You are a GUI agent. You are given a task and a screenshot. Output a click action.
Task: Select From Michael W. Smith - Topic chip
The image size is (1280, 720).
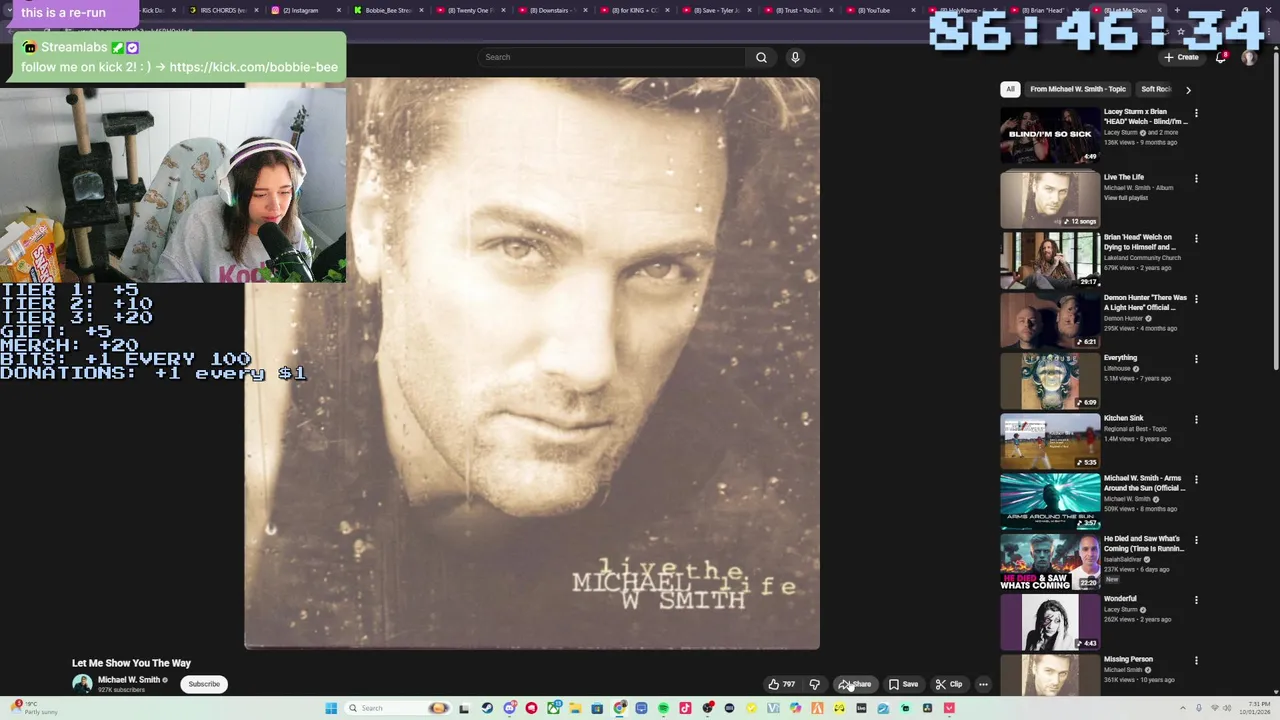click(1077, 89)
